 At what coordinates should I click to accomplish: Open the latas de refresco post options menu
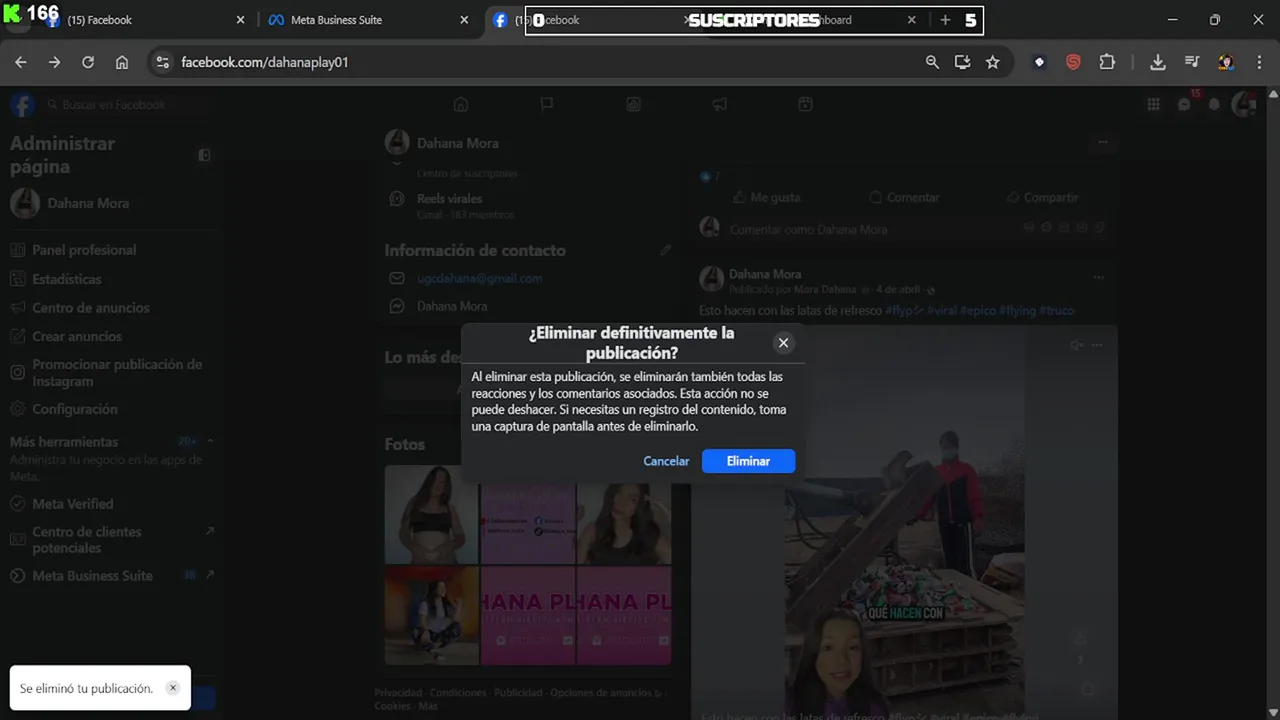(1098, 277)
